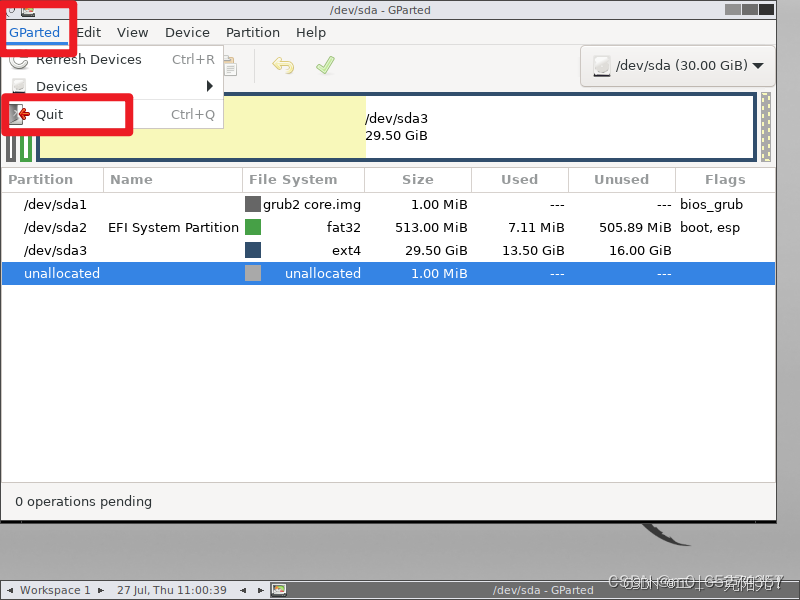
Task: Sort by Used column header
Action: tap(520, 180)
